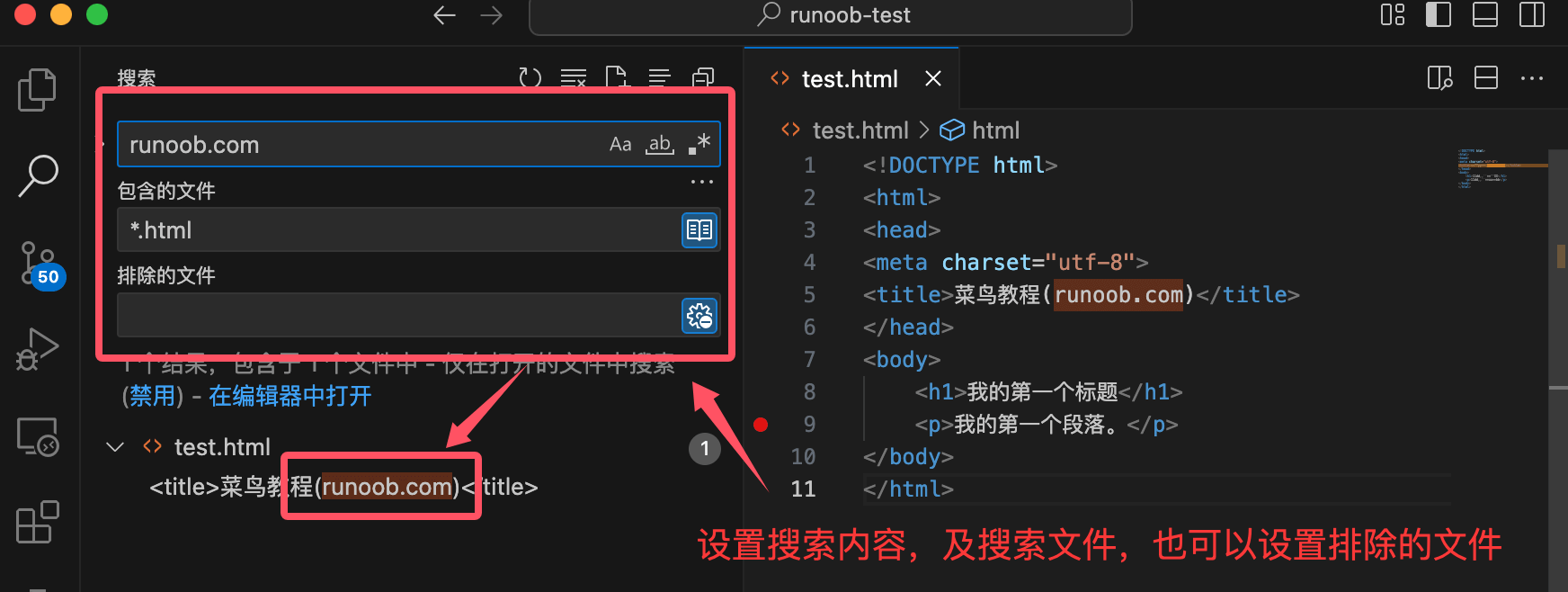Toggle Use Regular Expression option
The image size is (1568, 592).
[x=699, y=144]
